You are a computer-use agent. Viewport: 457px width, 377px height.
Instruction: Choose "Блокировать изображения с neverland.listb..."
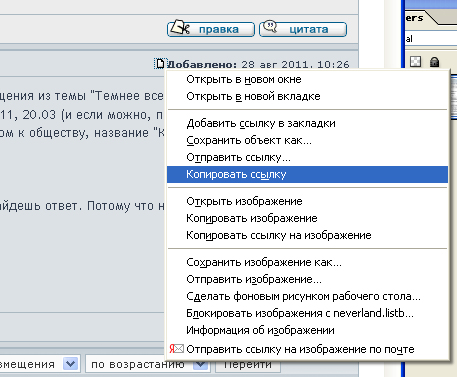tap(307, 313)
